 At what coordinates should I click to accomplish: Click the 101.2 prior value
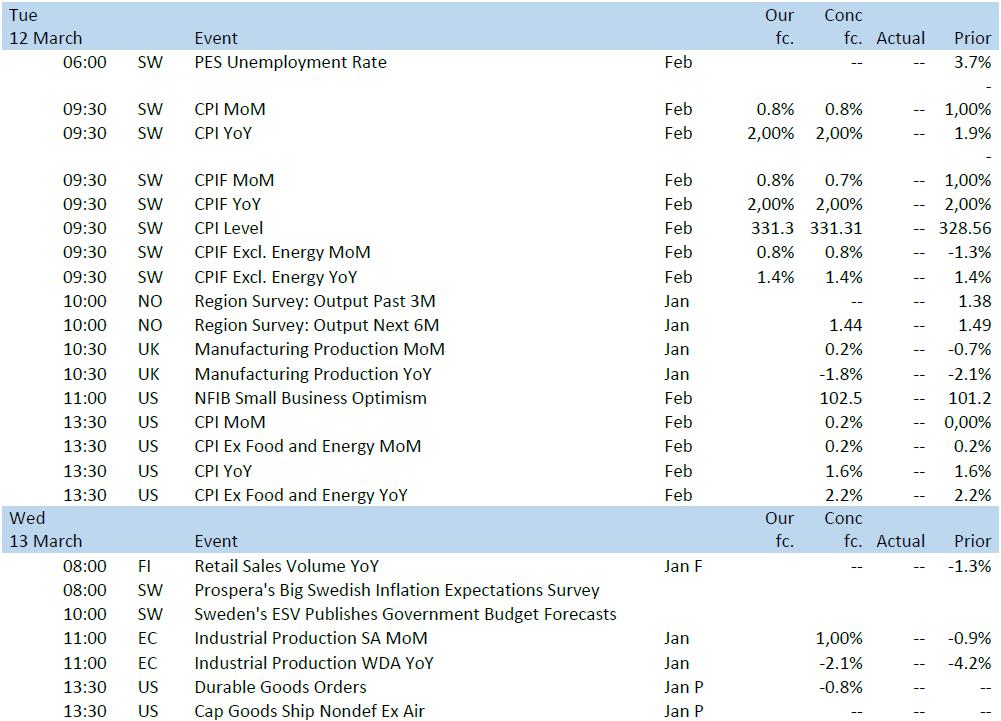[x=970, y=398]
